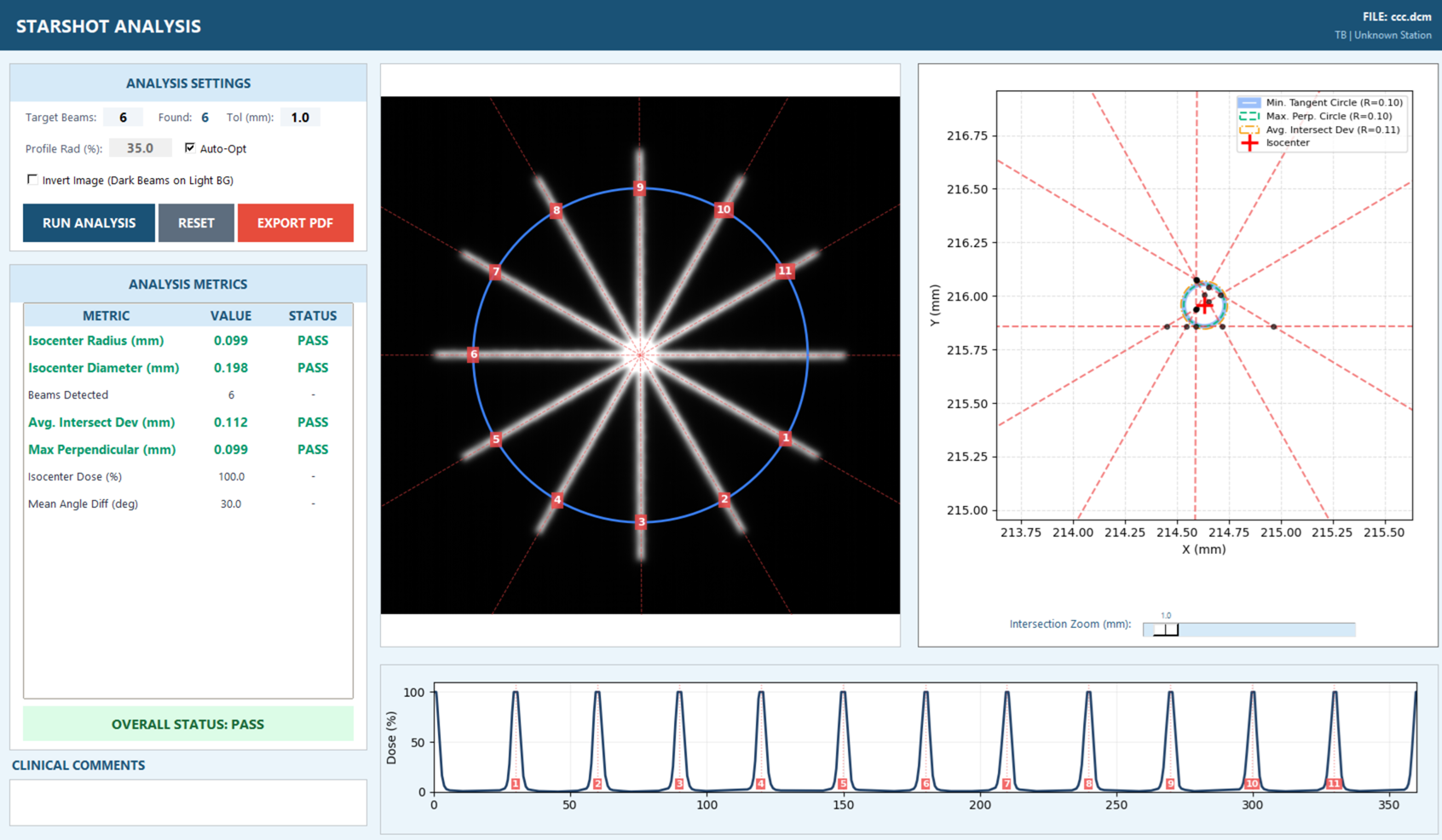This screenshot has width=1442, height=840.
Task: Select the Beams Detected row
Action: (x=188, y=395)
